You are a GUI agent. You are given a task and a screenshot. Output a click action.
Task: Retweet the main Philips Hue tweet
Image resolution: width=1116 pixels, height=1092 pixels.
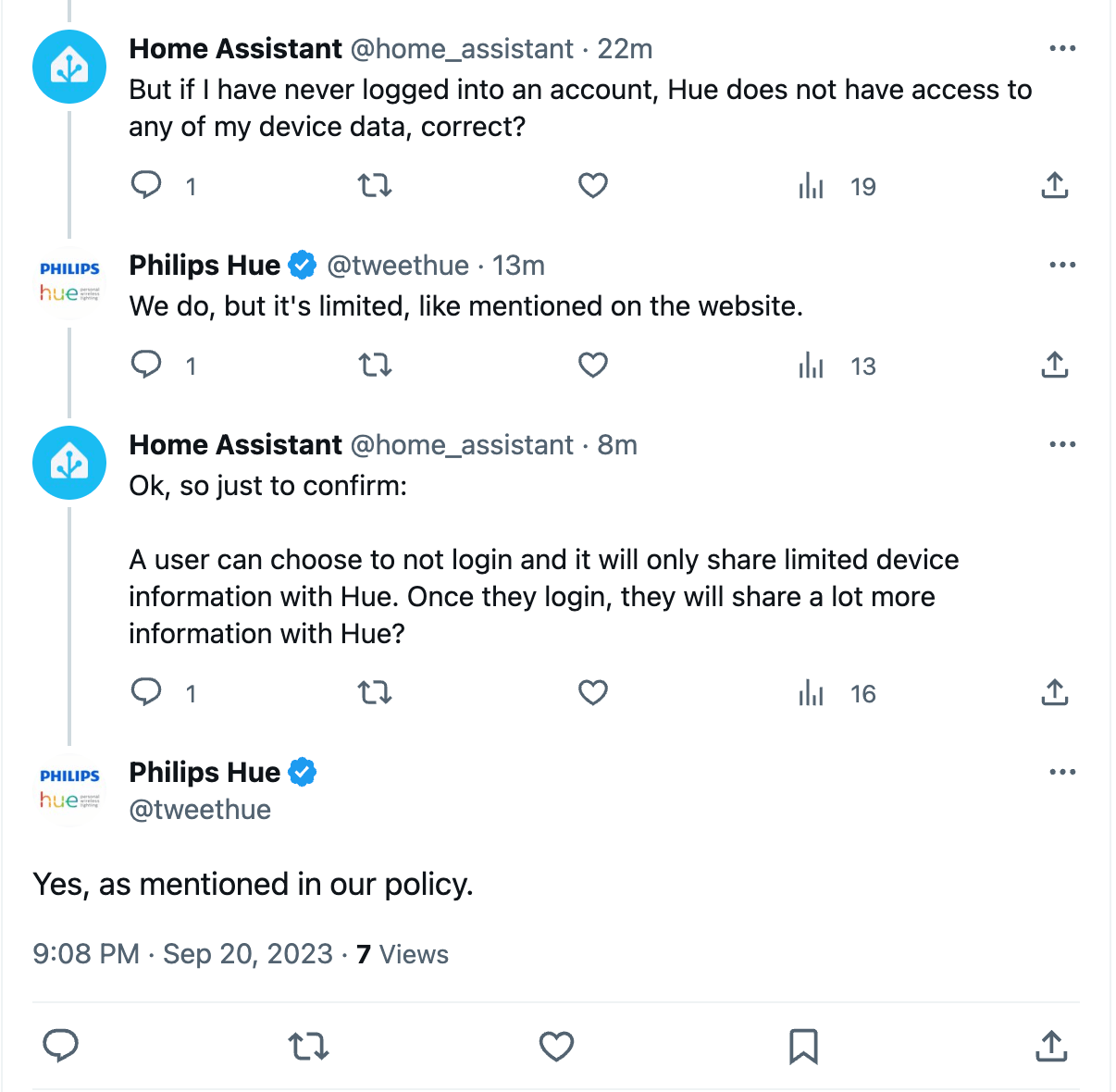coord(308,1047)
